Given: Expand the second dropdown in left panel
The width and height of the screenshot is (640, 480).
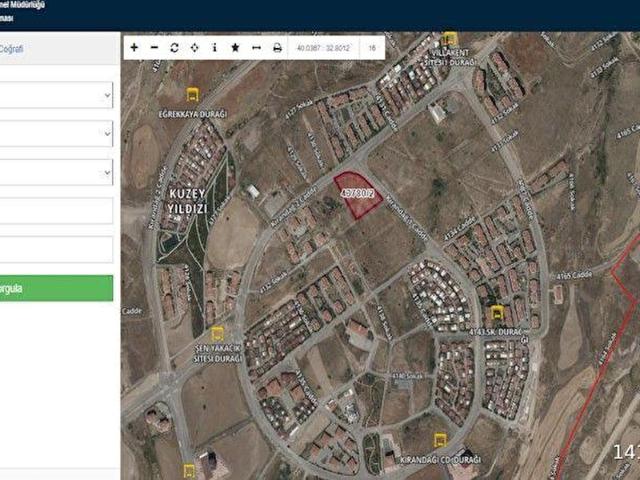Looking at the screenshot, I should (x=56, y=134).
